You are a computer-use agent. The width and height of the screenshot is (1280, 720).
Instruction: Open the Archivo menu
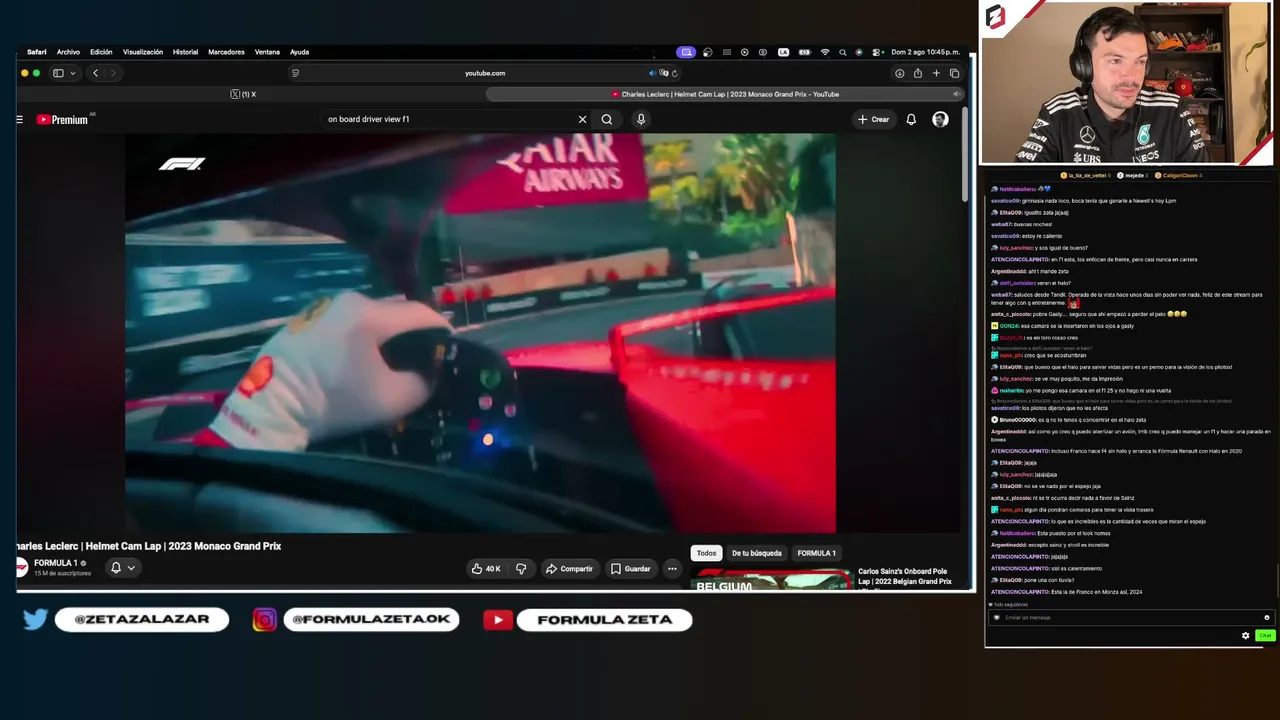point(68,52)
